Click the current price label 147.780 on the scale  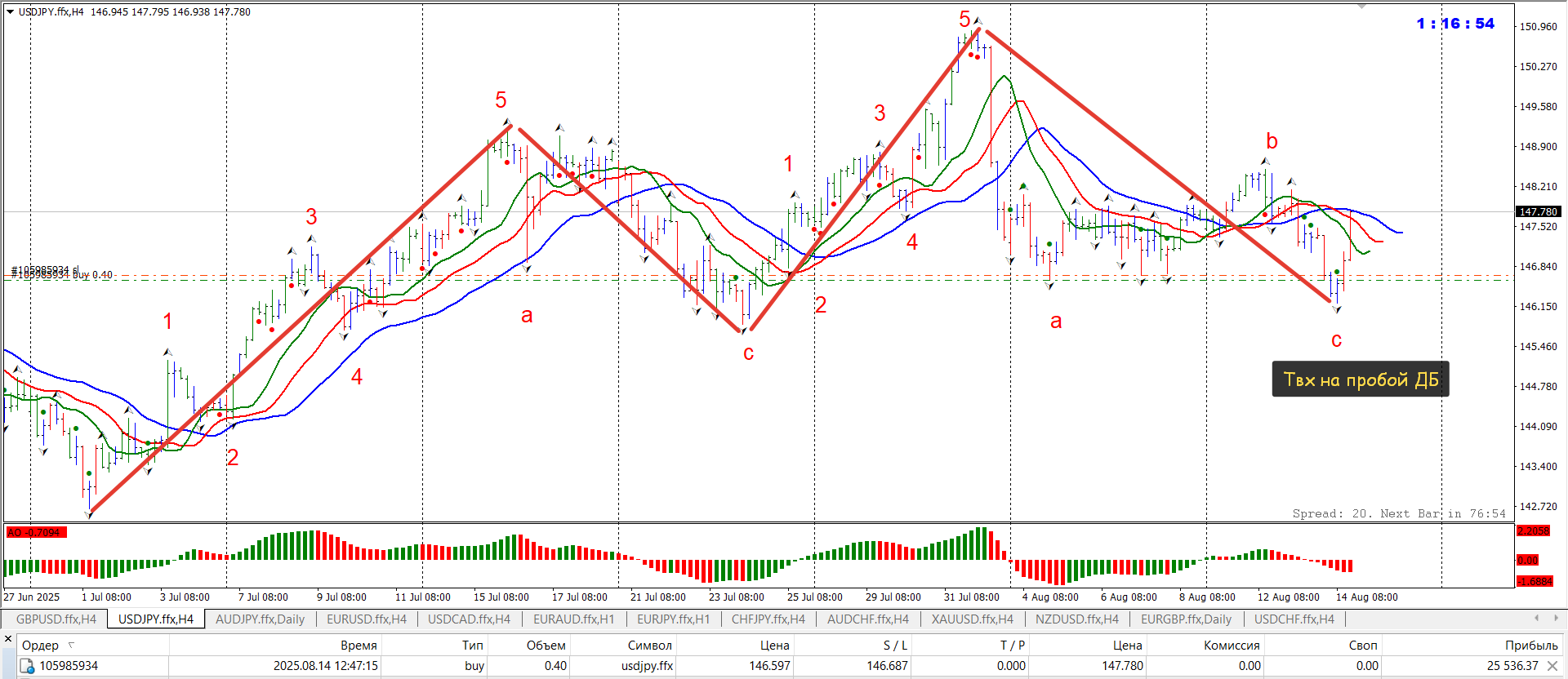click(x=1538, y=211)
